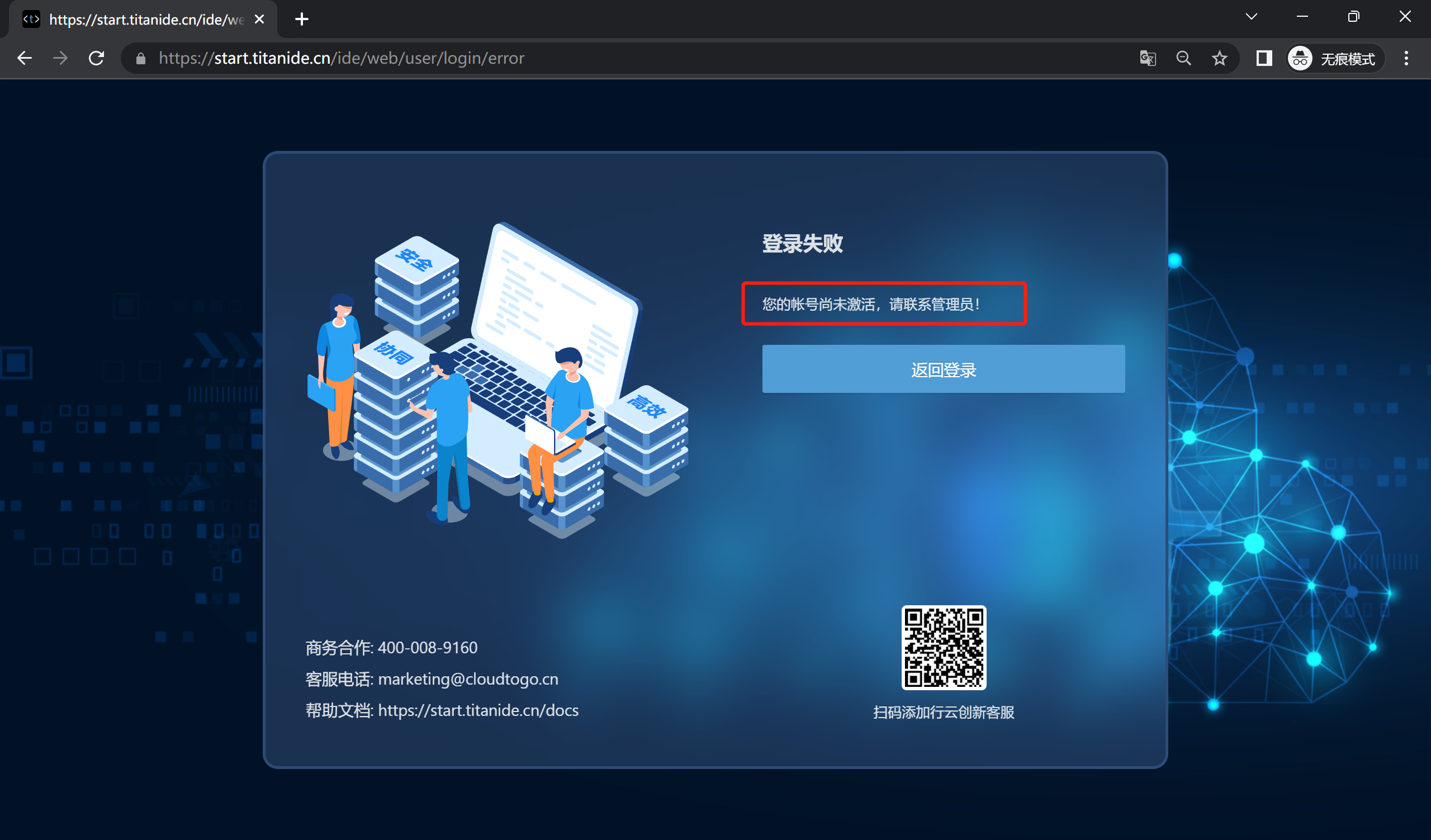Click the 返回登录 button

pyautogui.click(x=943, y=369)
